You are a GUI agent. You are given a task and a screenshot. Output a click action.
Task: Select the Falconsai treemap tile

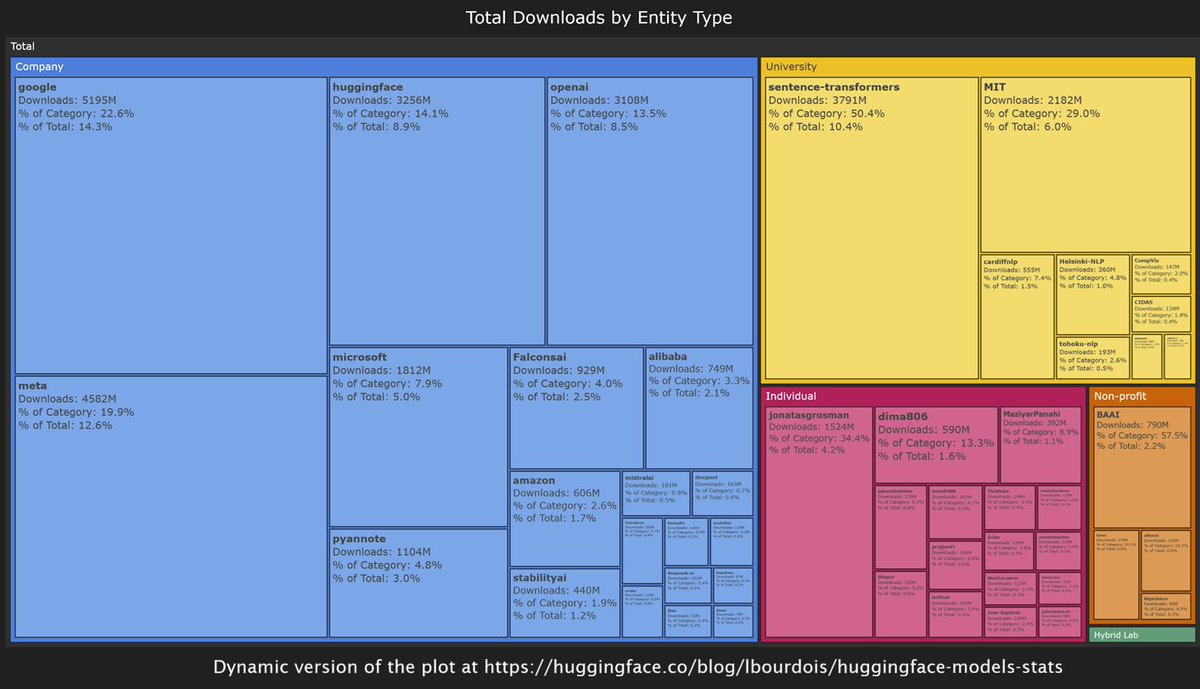576,408
